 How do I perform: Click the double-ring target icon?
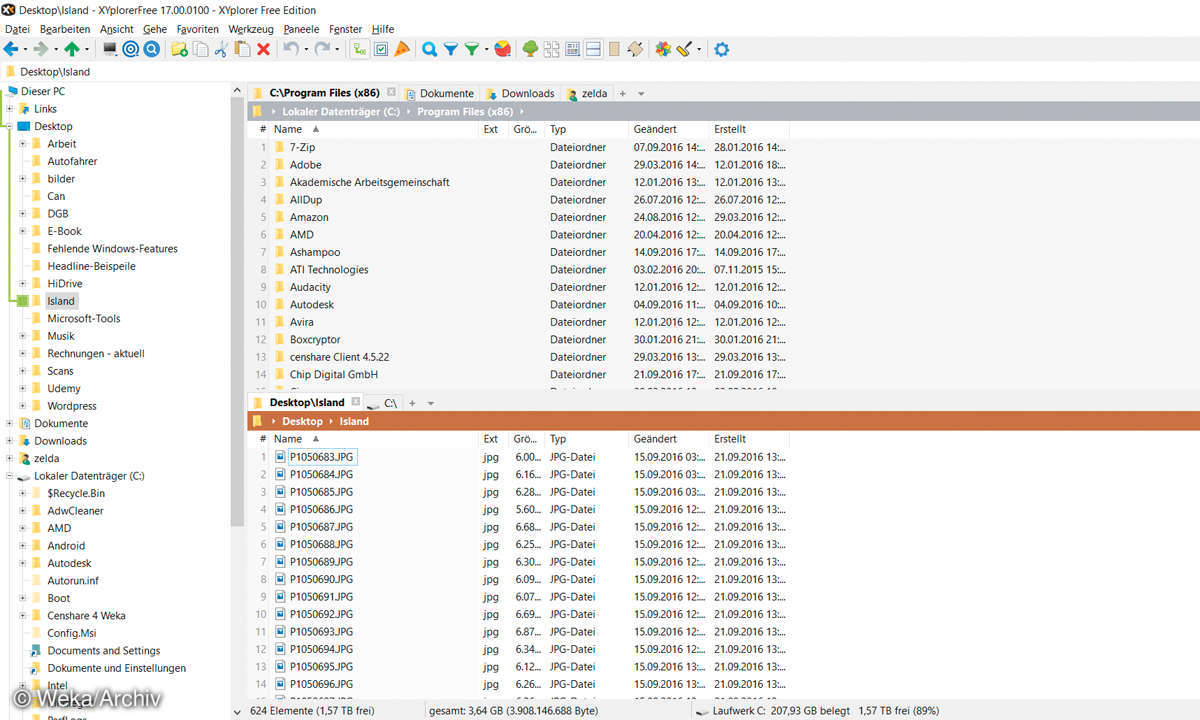coord(131,49)
